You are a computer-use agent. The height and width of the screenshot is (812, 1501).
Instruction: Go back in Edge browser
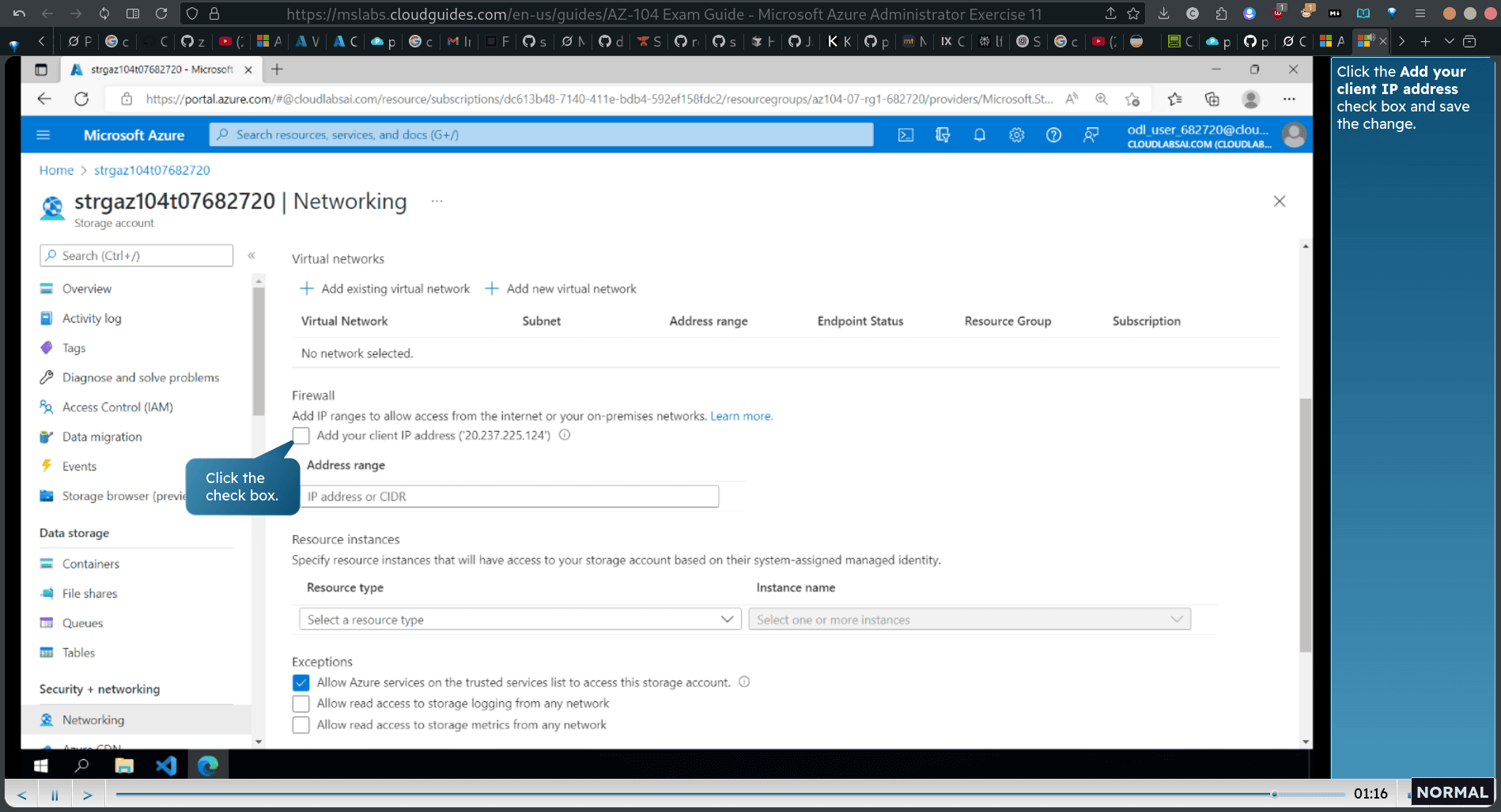point(44,99)
